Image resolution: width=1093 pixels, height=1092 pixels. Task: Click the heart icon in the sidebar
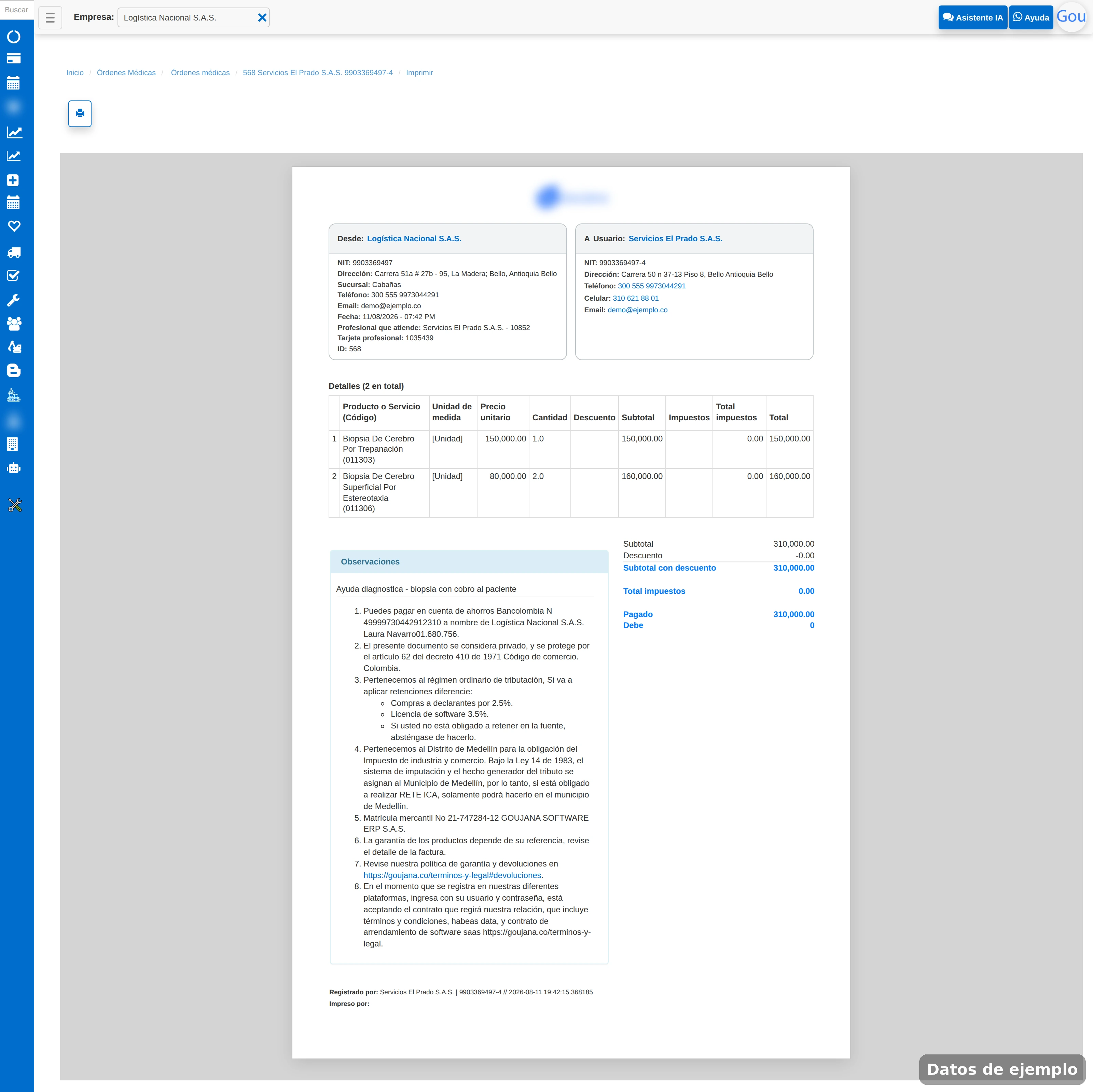[x=14, y=226]
